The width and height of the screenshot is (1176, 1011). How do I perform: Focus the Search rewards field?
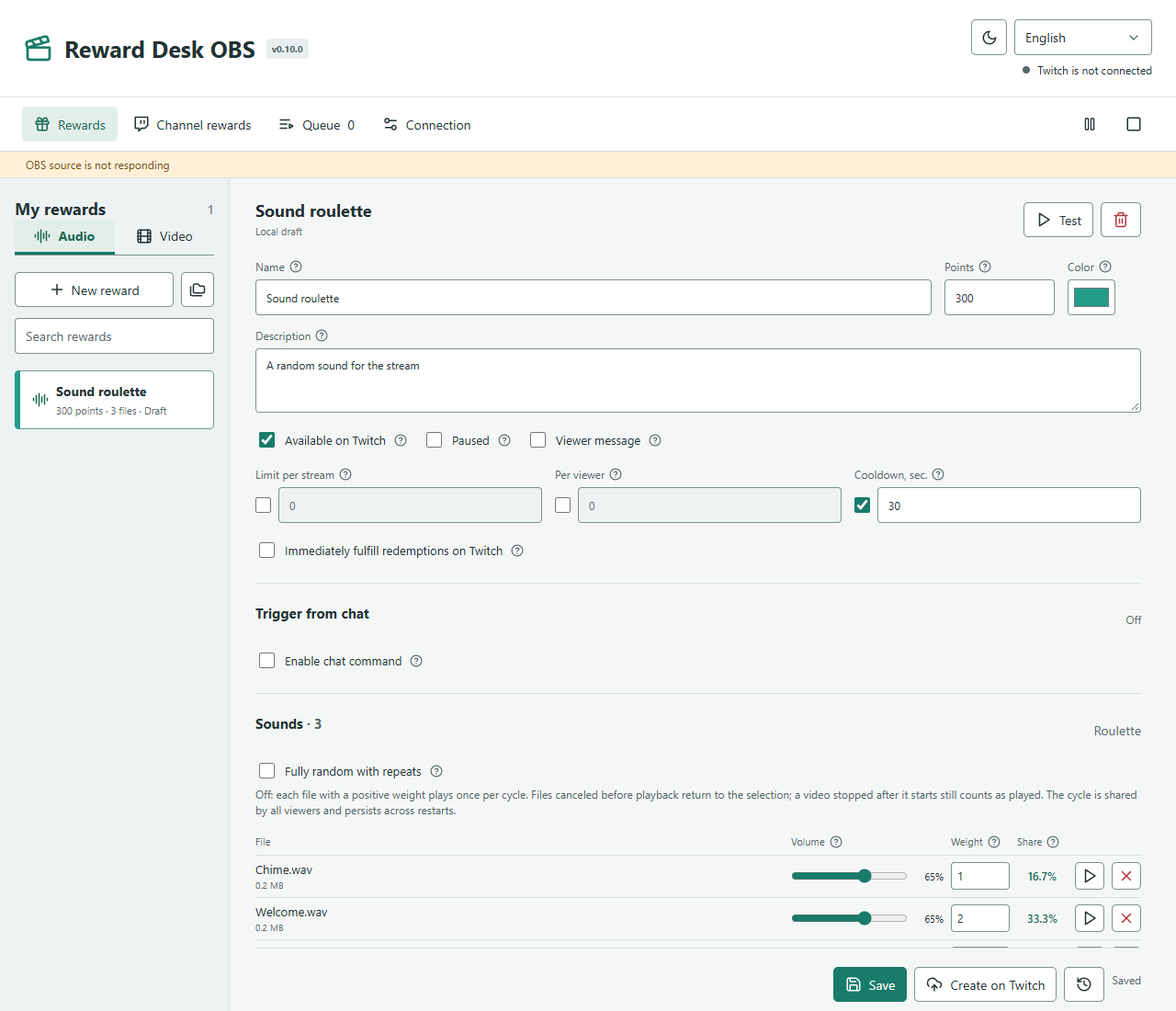coord(114,336)
